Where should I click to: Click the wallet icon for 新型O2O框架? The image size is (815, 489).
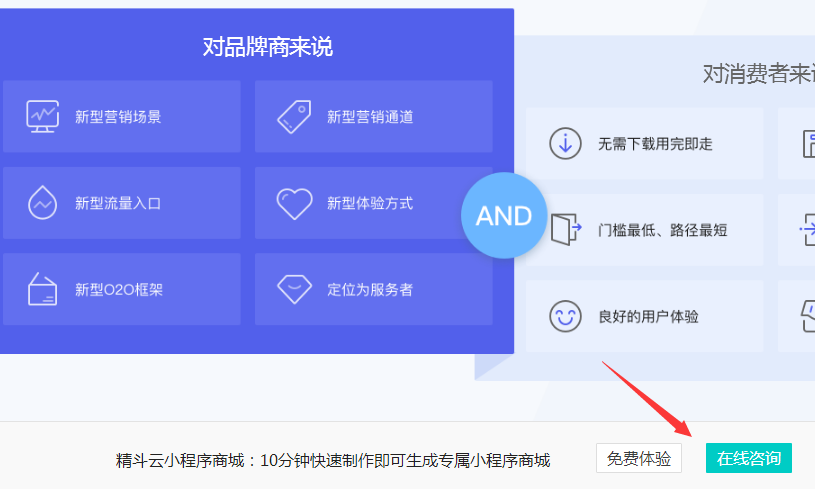pos(43,289)
